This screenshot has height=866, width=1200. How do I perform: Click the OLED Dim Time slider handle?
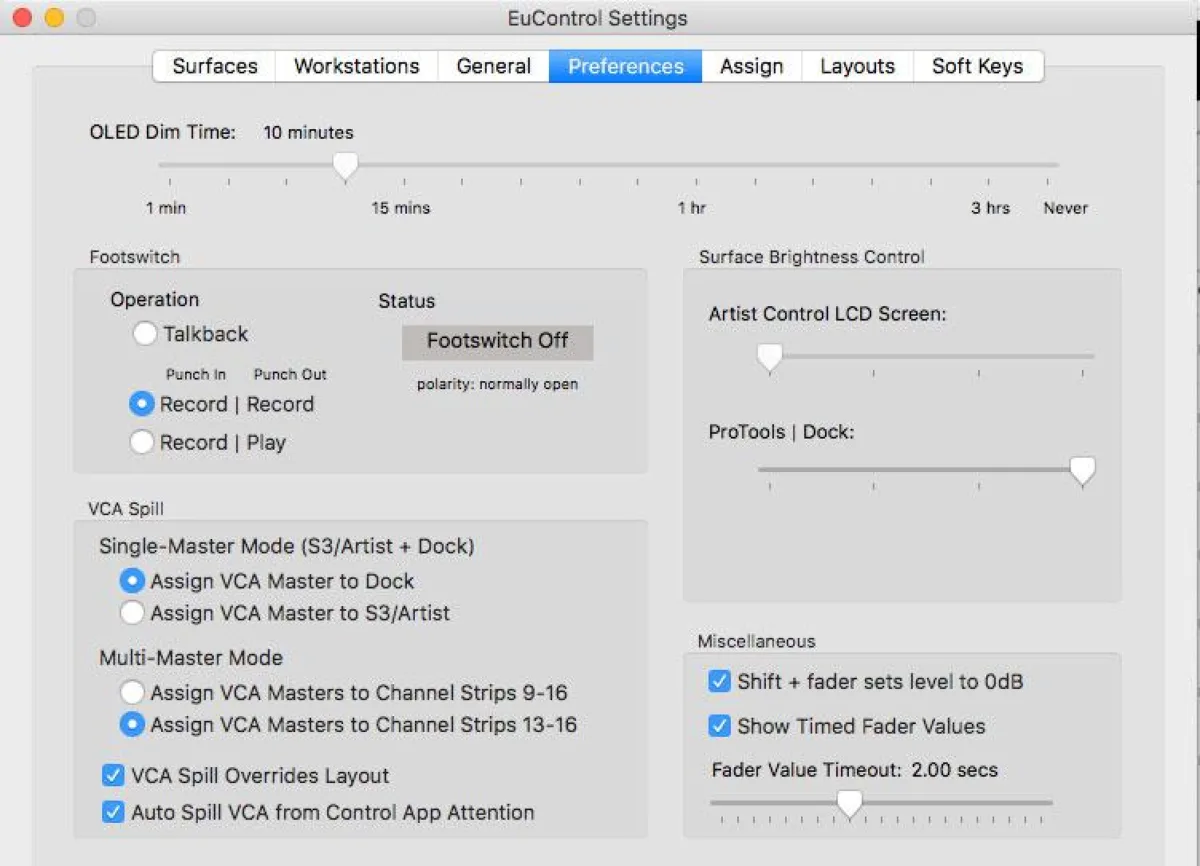(x=345, y=166)
